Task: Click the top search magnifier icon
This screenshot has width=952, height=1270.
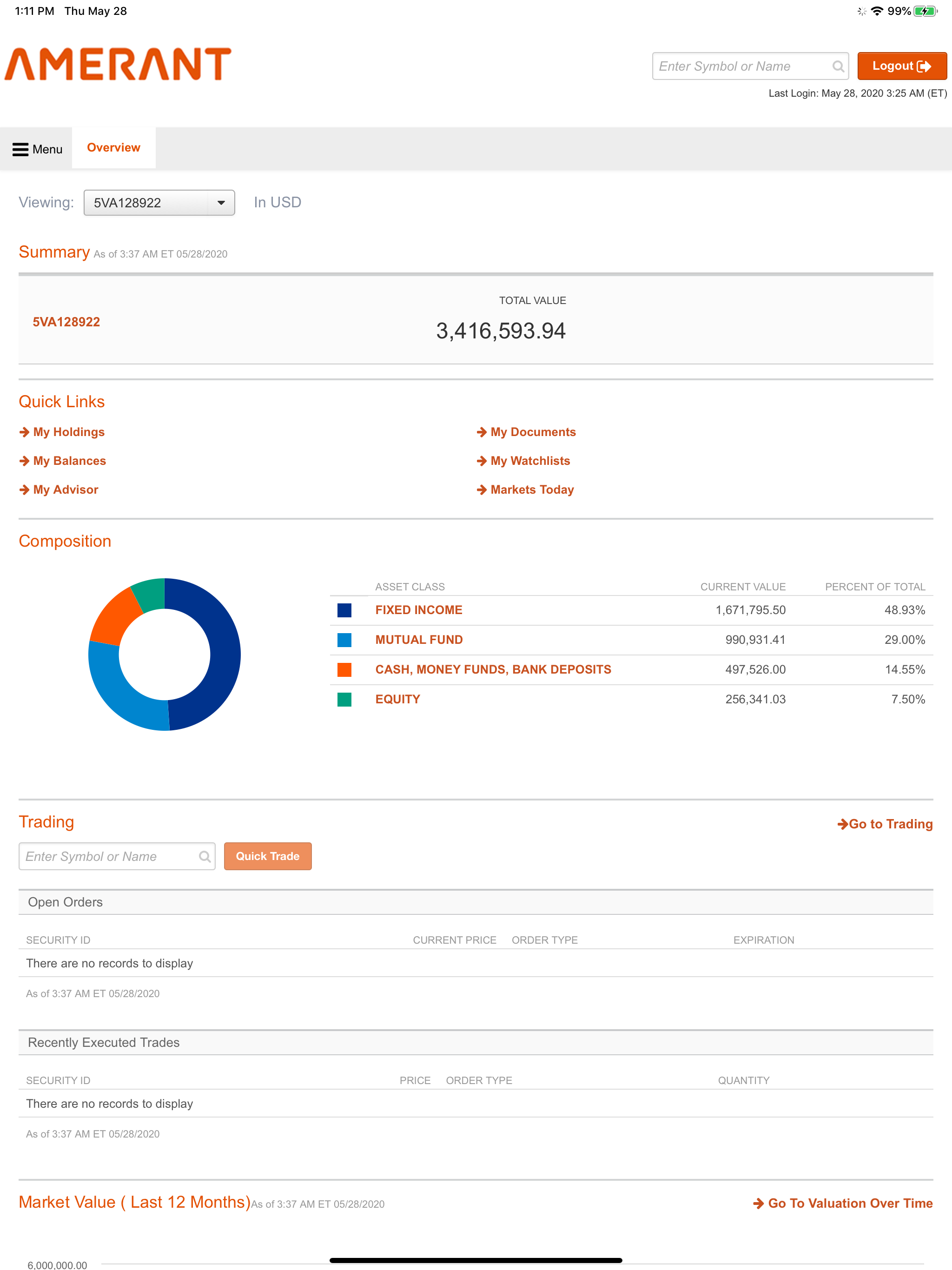Action: click(838, 66)
